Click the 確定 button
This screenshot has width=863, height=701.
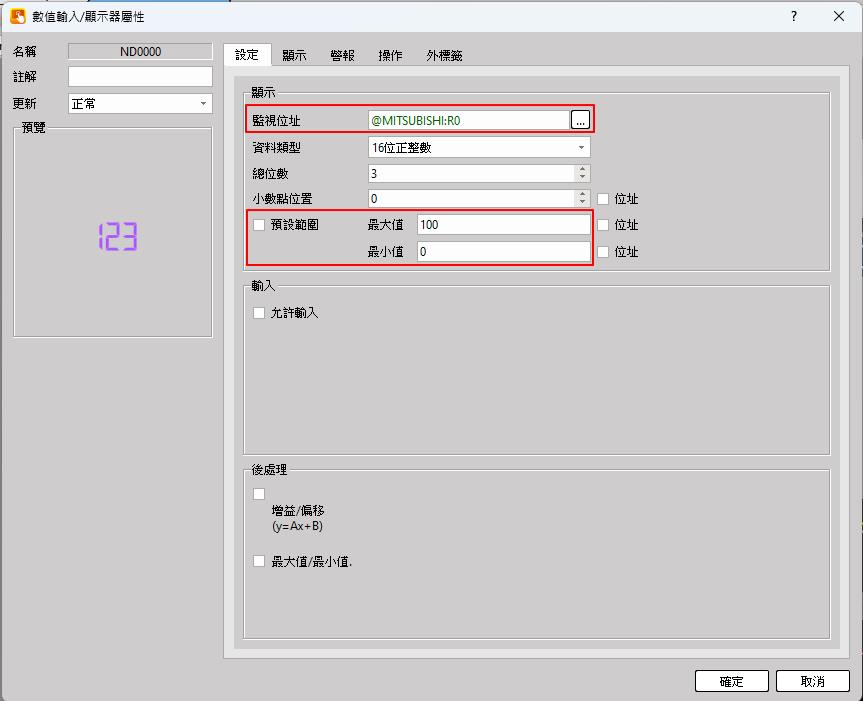[732, 681]
